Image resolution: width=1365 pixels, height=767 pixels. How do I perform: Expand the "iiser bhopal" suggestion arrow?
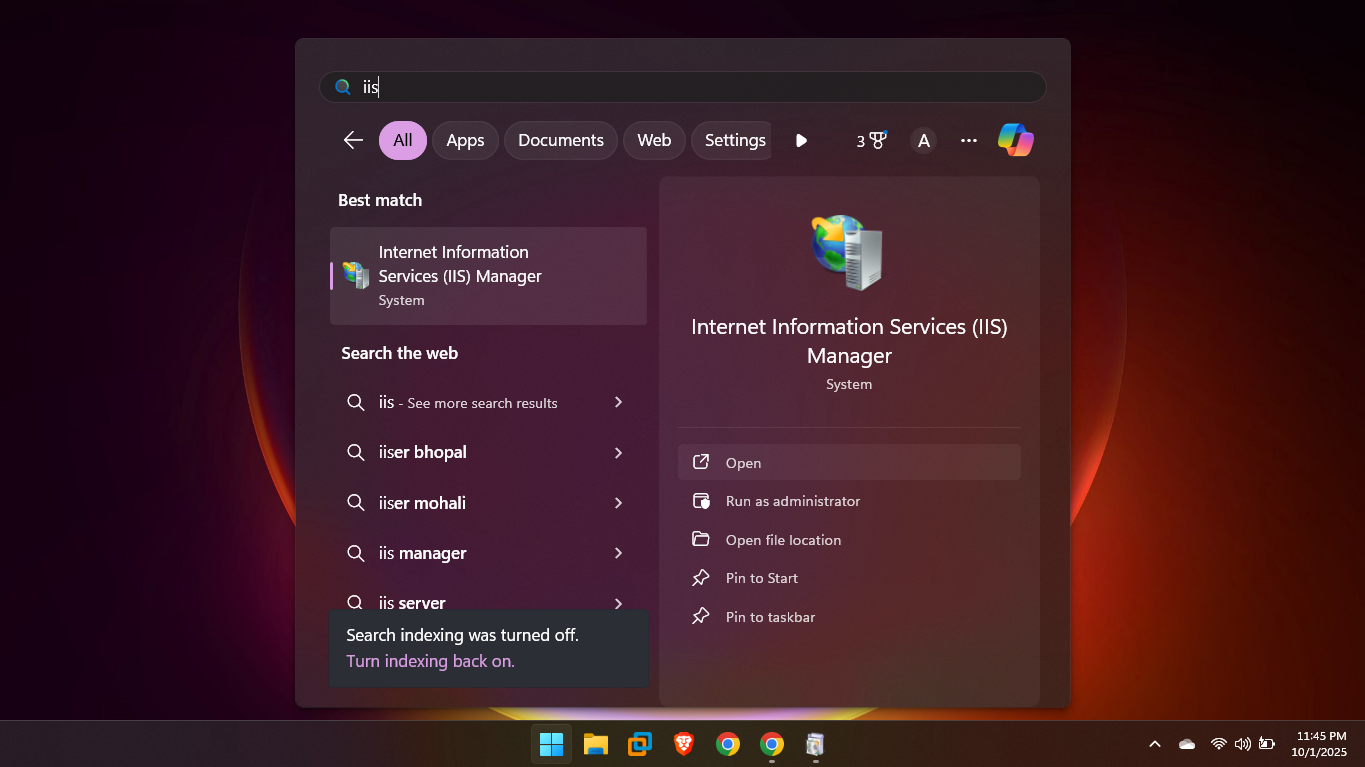[x=618, y=453]
